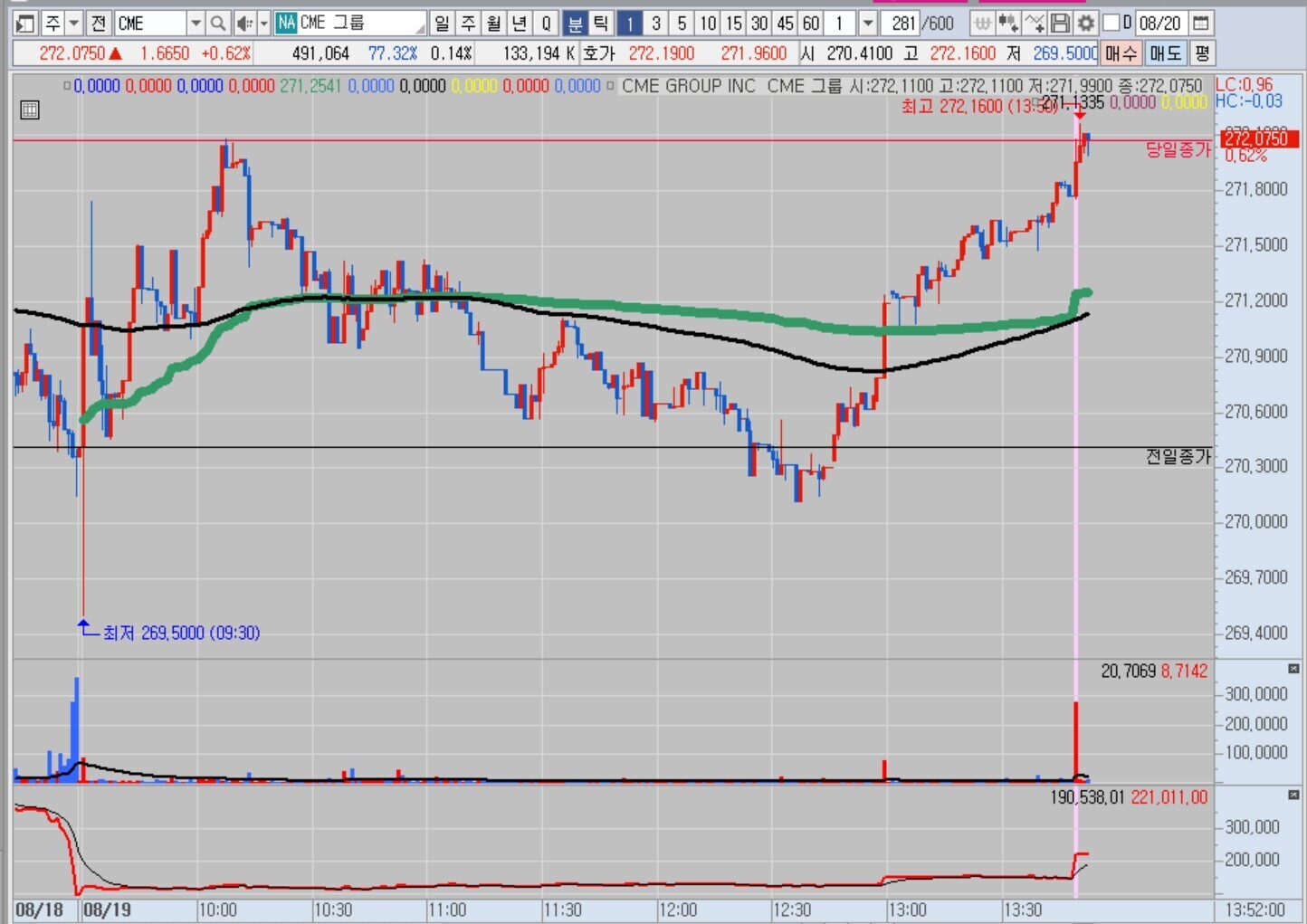1307x924 pixels.
Task: Switch to the 일 (daily) chart tab
Action: 442,24
